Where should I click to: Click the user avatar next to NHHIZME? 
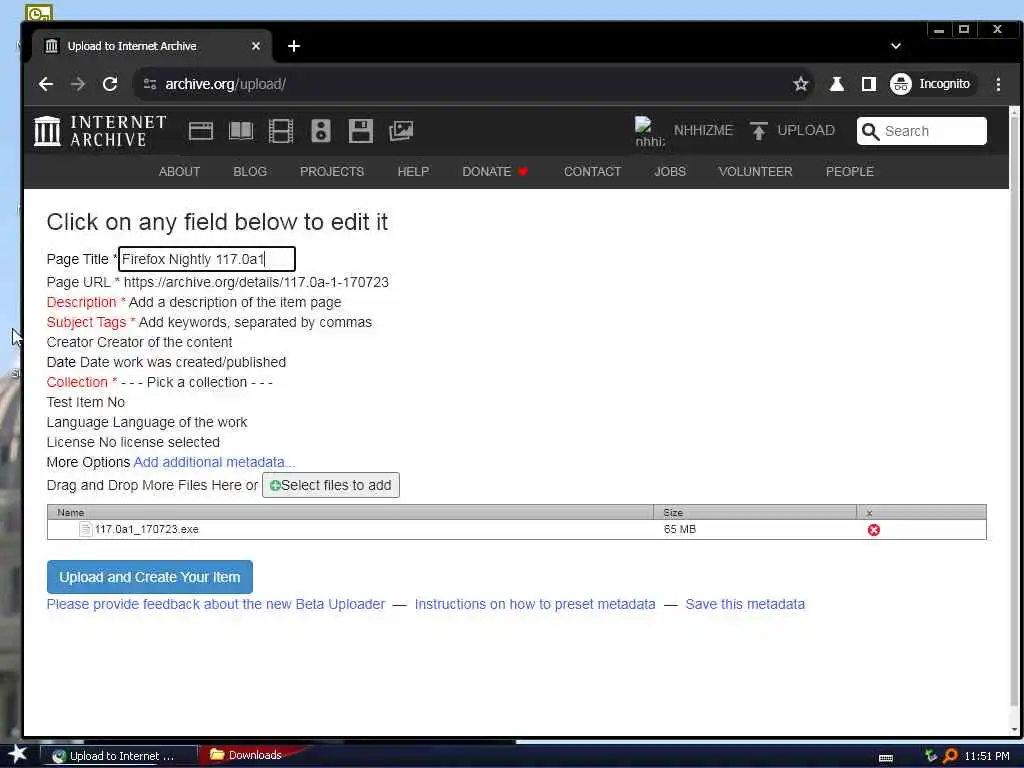[x=649, y=131]
